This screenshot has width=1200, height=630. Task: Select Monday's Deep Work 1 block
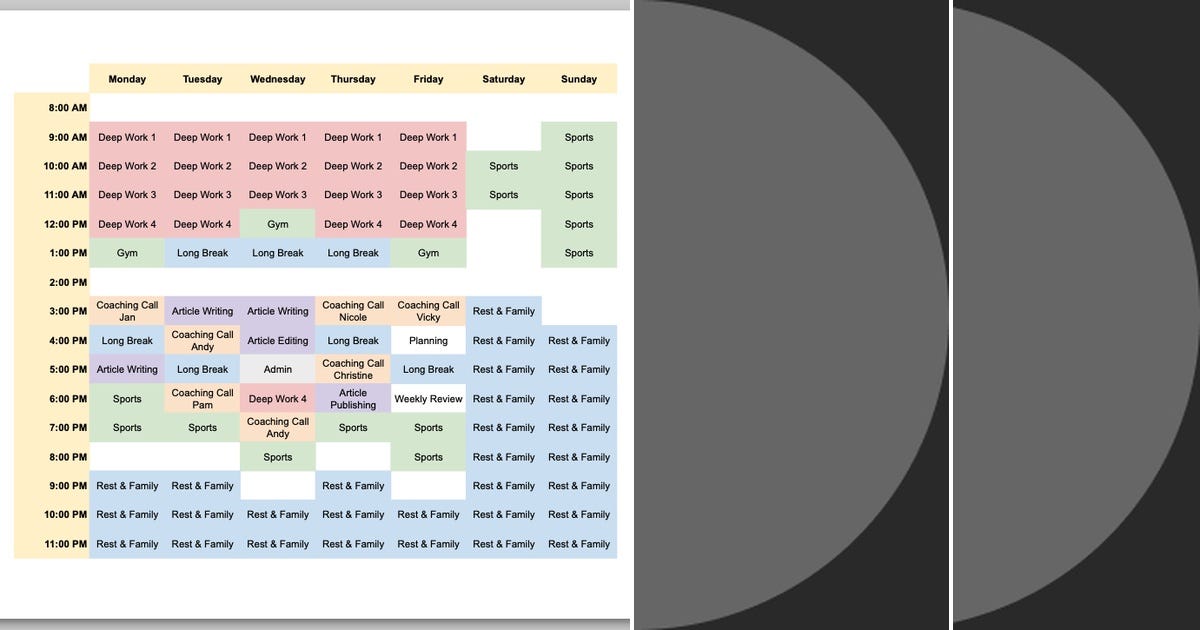pyautogui.click(x=126, y=137)
